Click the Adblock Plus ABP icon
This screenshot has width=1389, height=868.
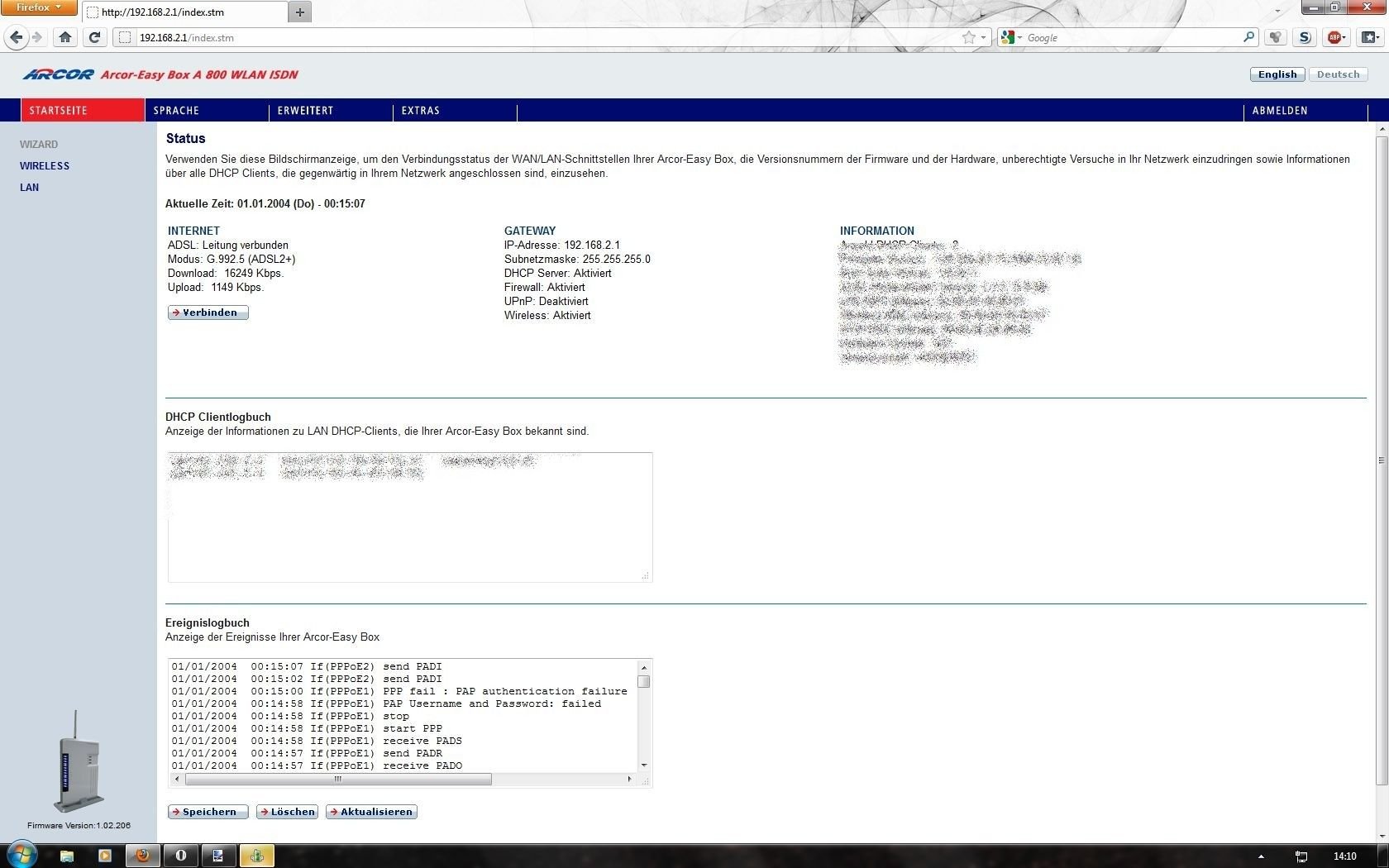pos(1333,37)
